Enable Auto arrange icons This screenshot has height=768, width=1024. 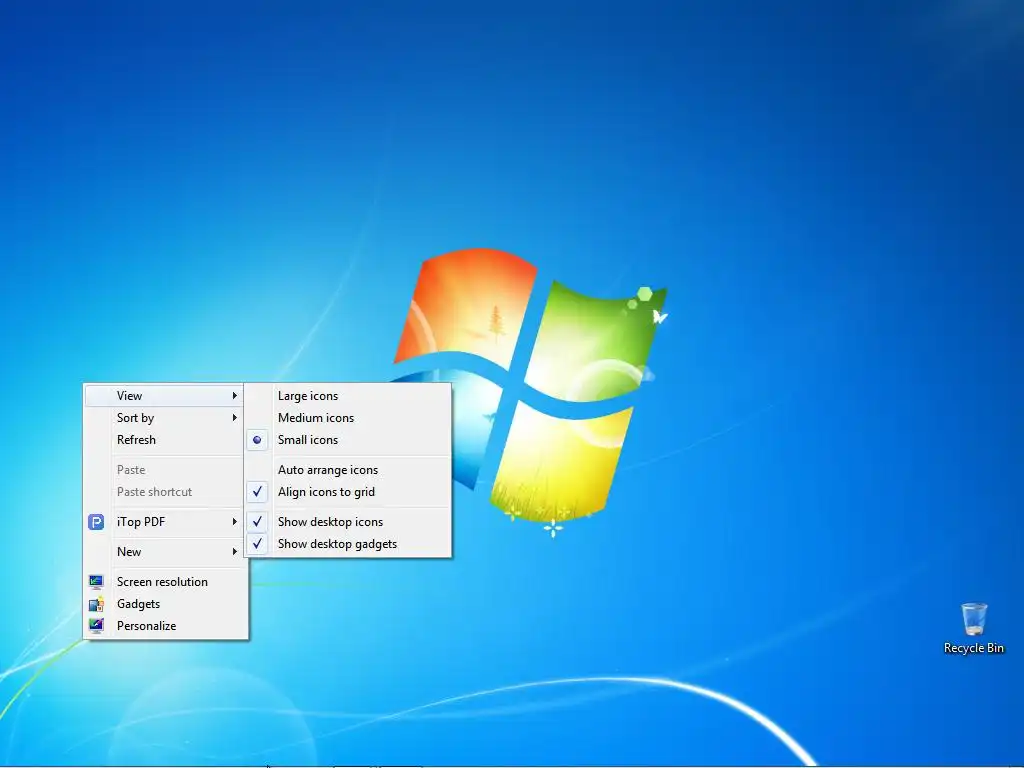(x=348, y=470)
